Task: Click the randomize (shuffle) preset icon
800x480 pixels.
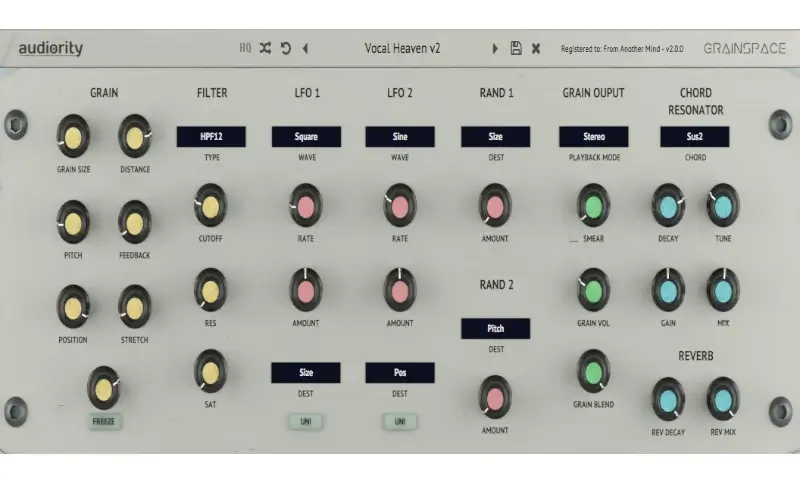Action: 265,48
